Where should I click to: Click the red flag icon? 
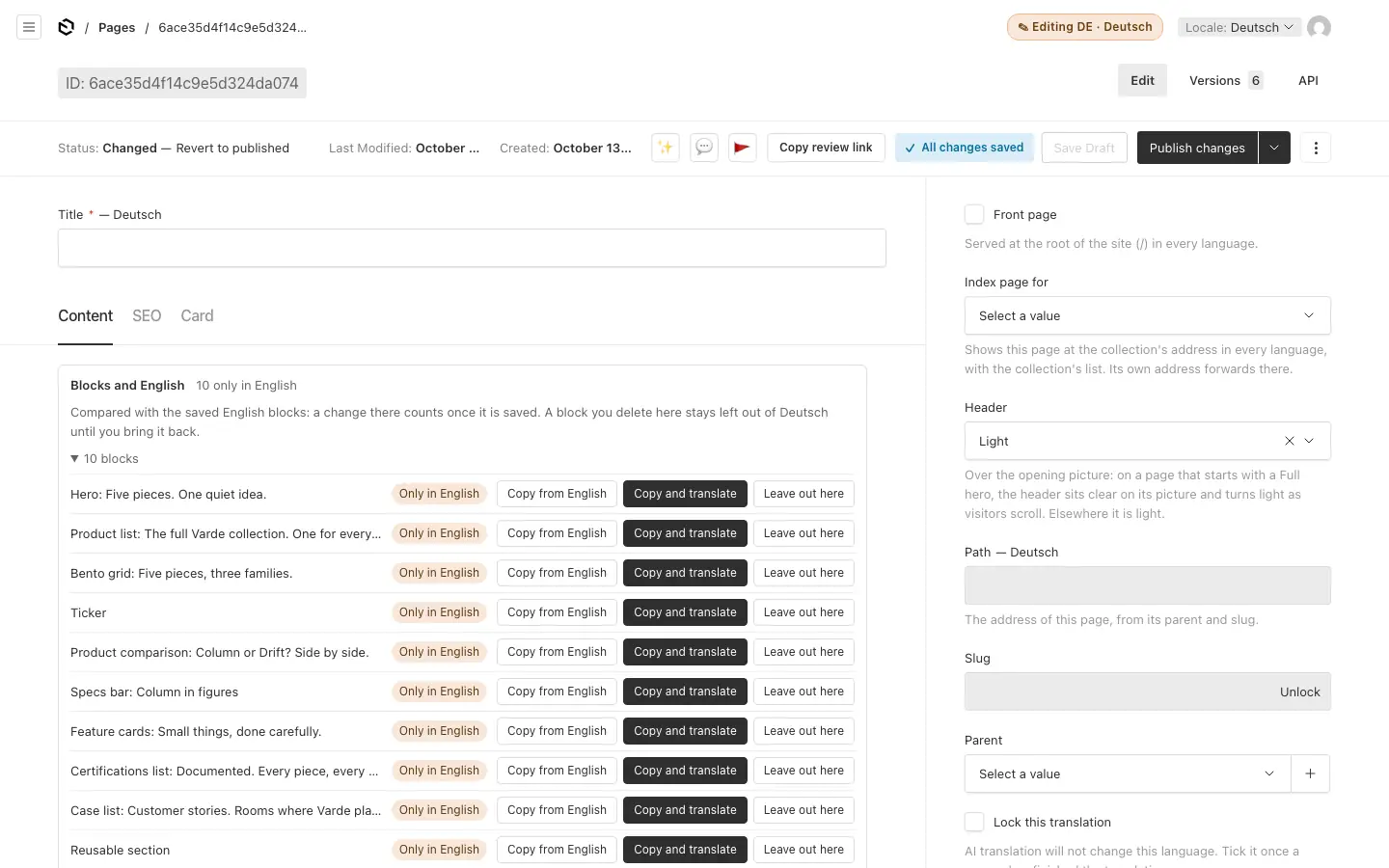742,148
